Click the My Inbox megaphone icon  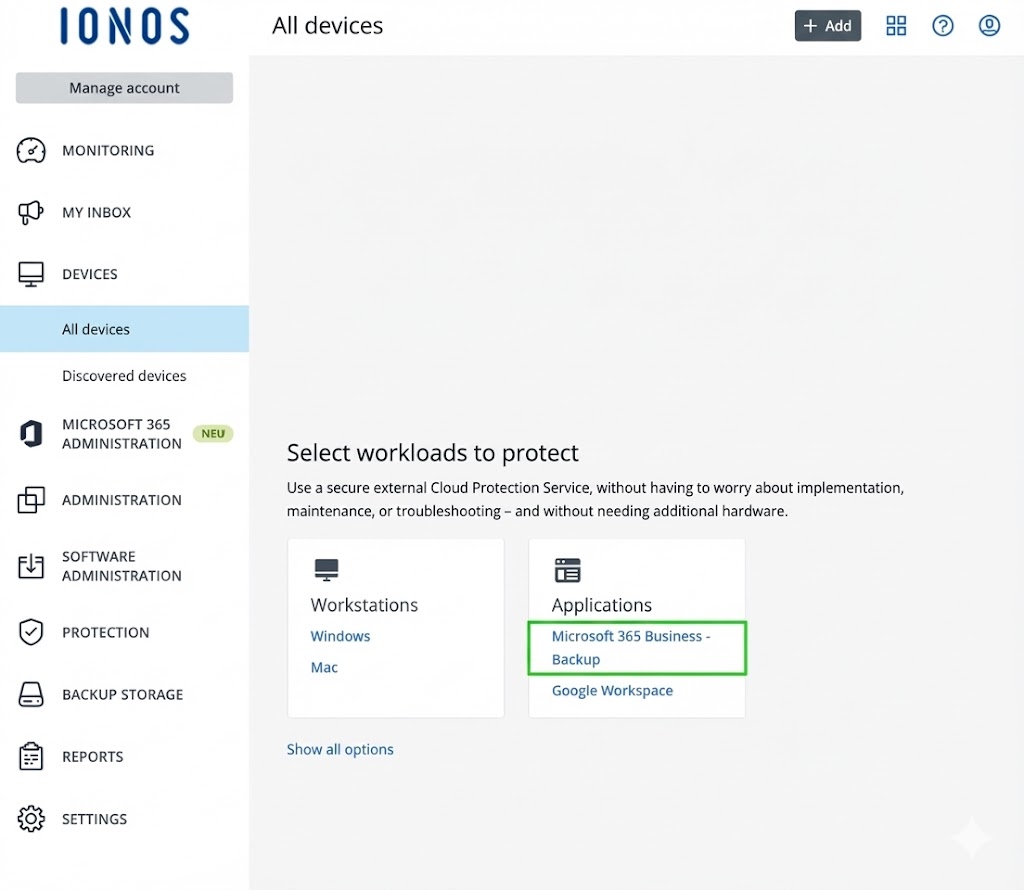point(31,212)
